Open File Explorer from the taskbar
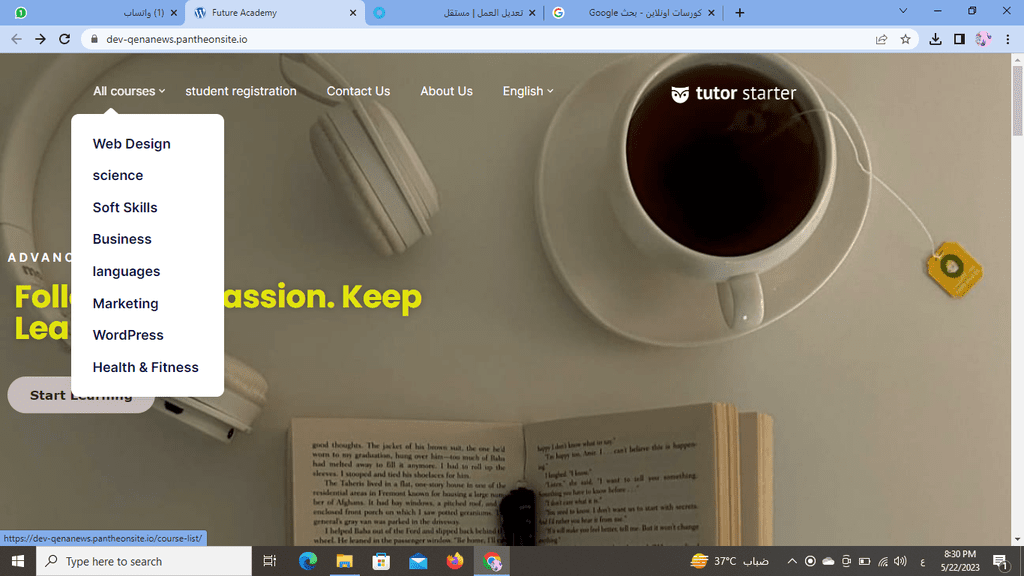The image size is (1024, 576). coord(344,561)
